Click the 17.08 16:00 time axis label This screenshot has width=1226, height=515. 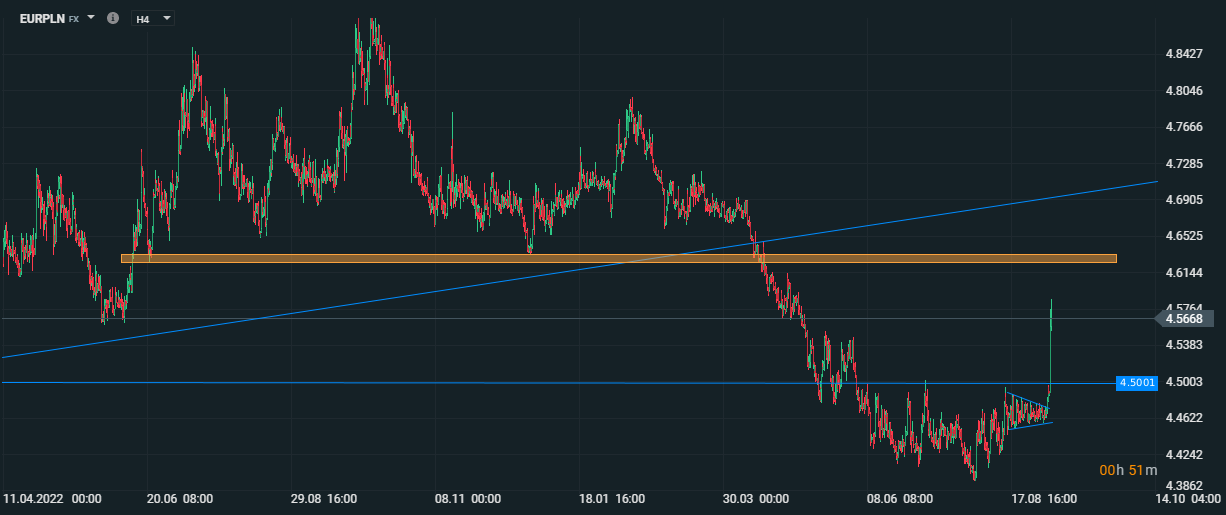click(x=1042, y=498)
